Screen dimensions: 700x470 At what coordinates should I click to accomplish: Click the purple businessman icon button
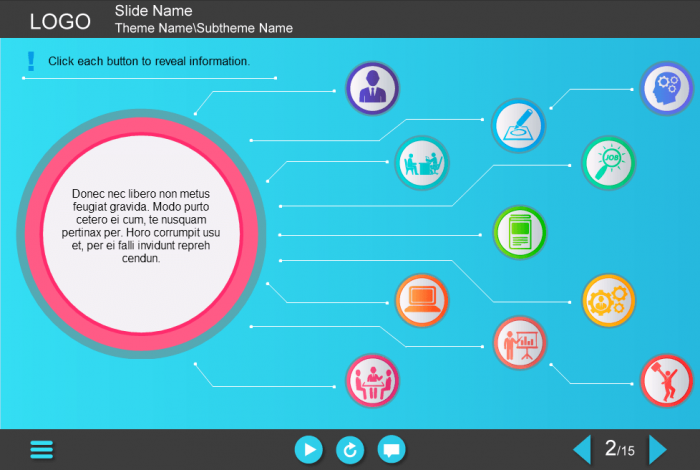[372, 88]
